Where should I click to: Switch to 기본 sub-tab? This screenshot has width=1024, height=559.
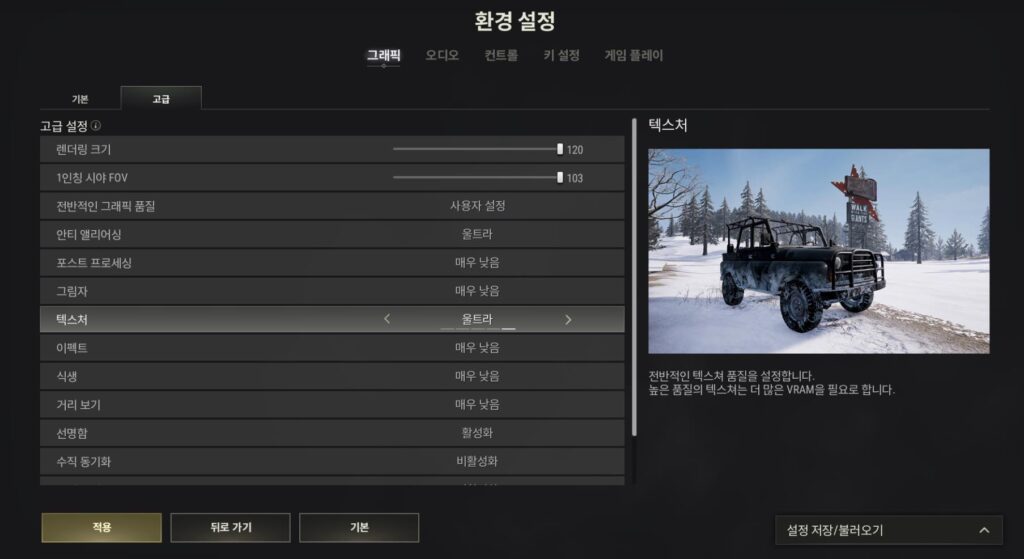80,99
